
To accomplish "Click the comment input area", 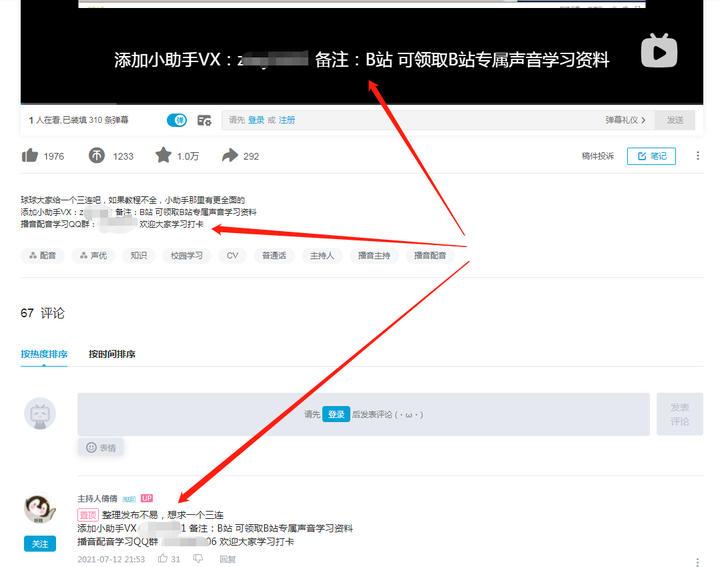I will (363, 414).
